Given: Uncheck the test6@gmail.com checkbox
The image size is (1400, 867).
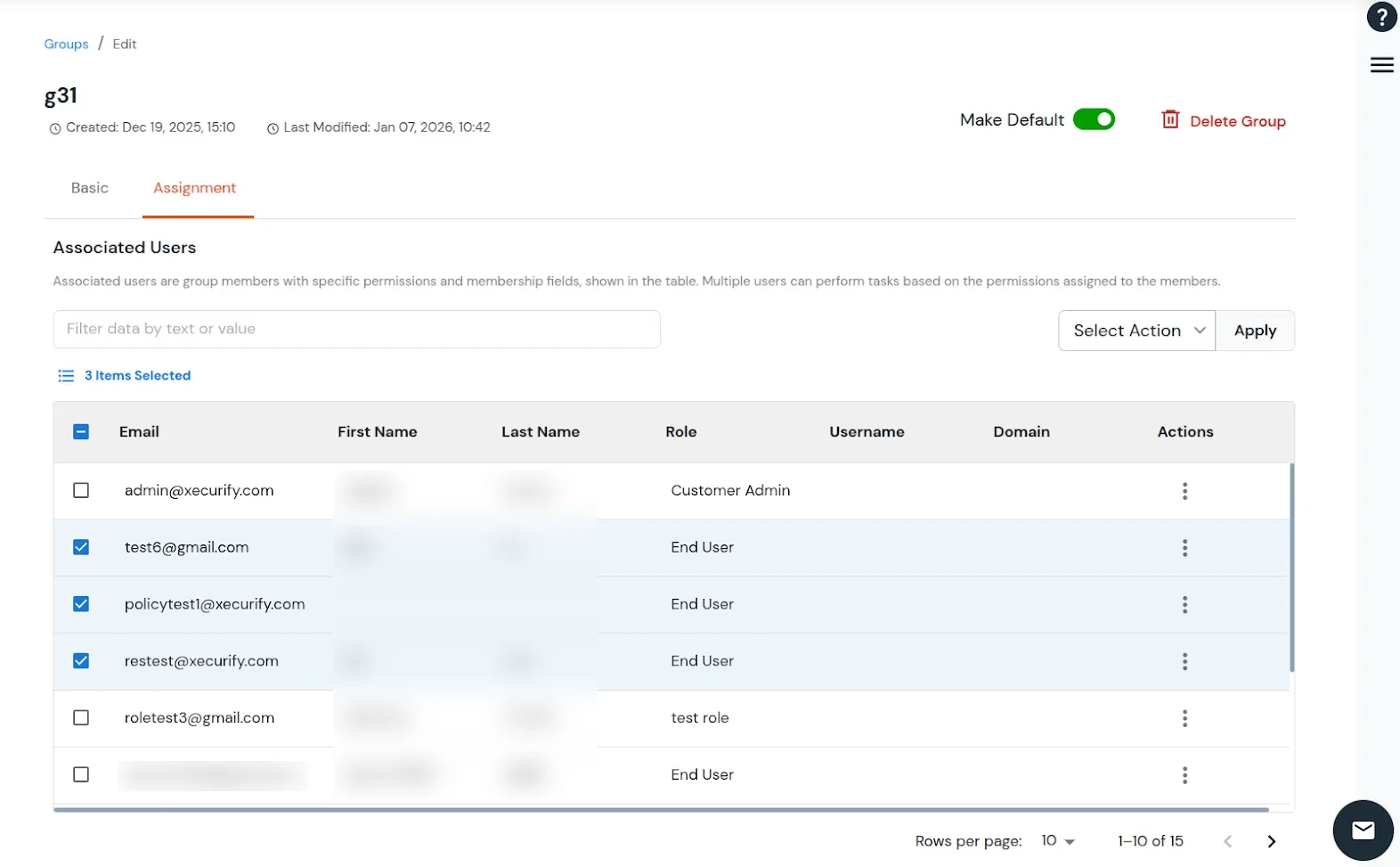Looking at the screenshot, I should (81, 547).
